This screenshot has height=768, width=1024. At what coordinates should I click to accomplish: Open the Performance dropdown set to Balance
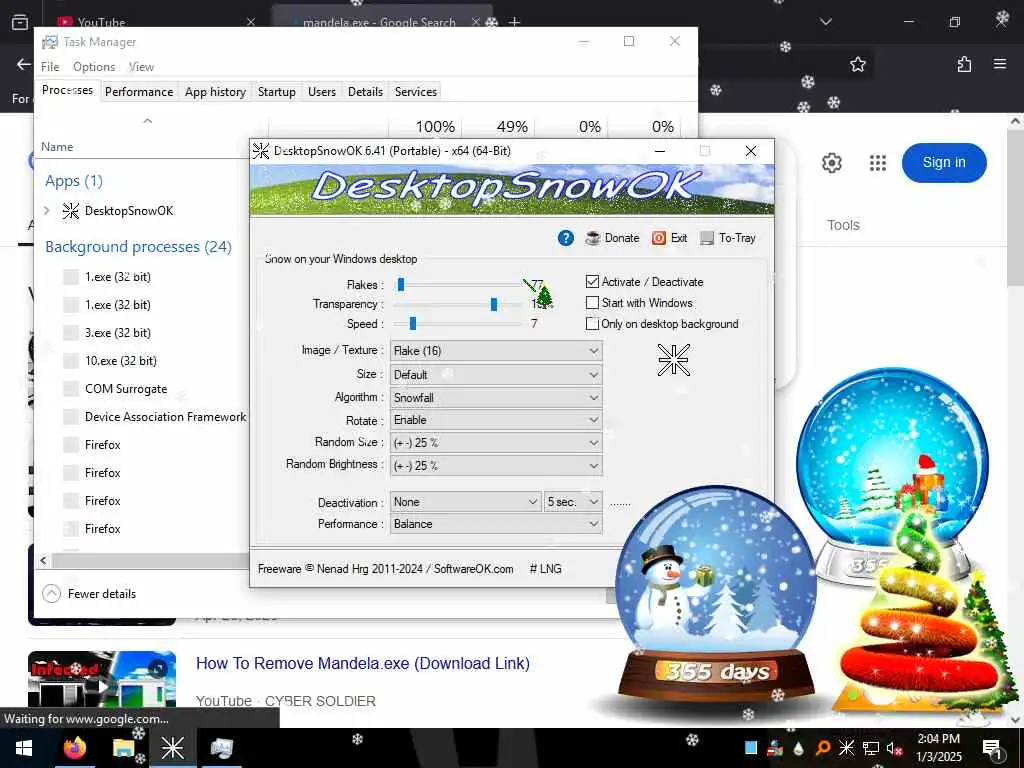coord(496,524)
